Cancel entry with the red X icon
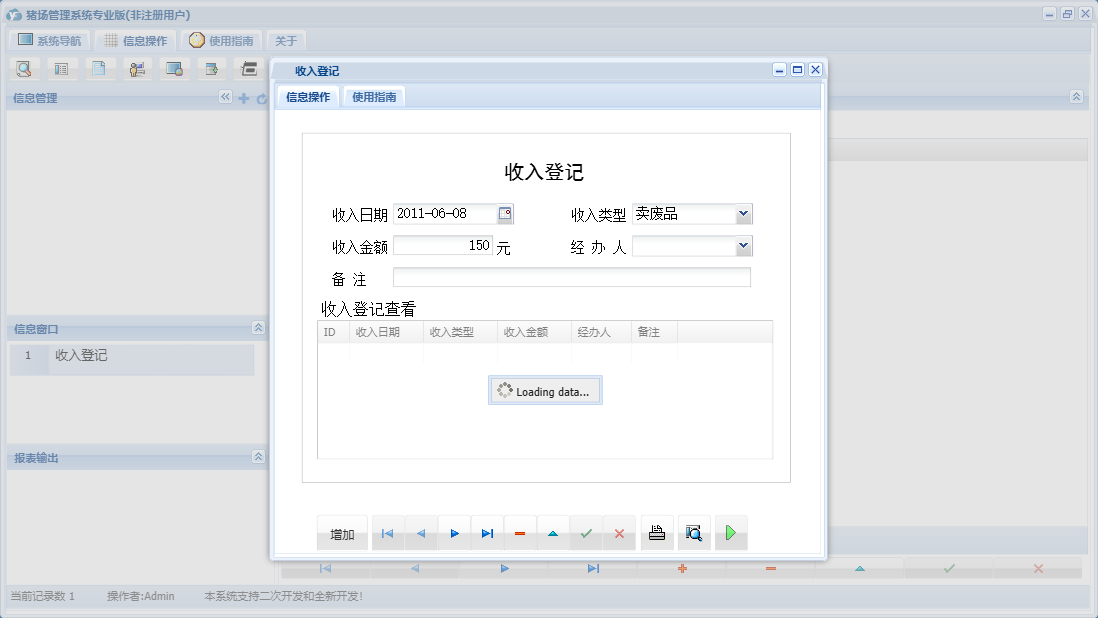Screen dimensions: 1098x618 [x=619, y=532]
